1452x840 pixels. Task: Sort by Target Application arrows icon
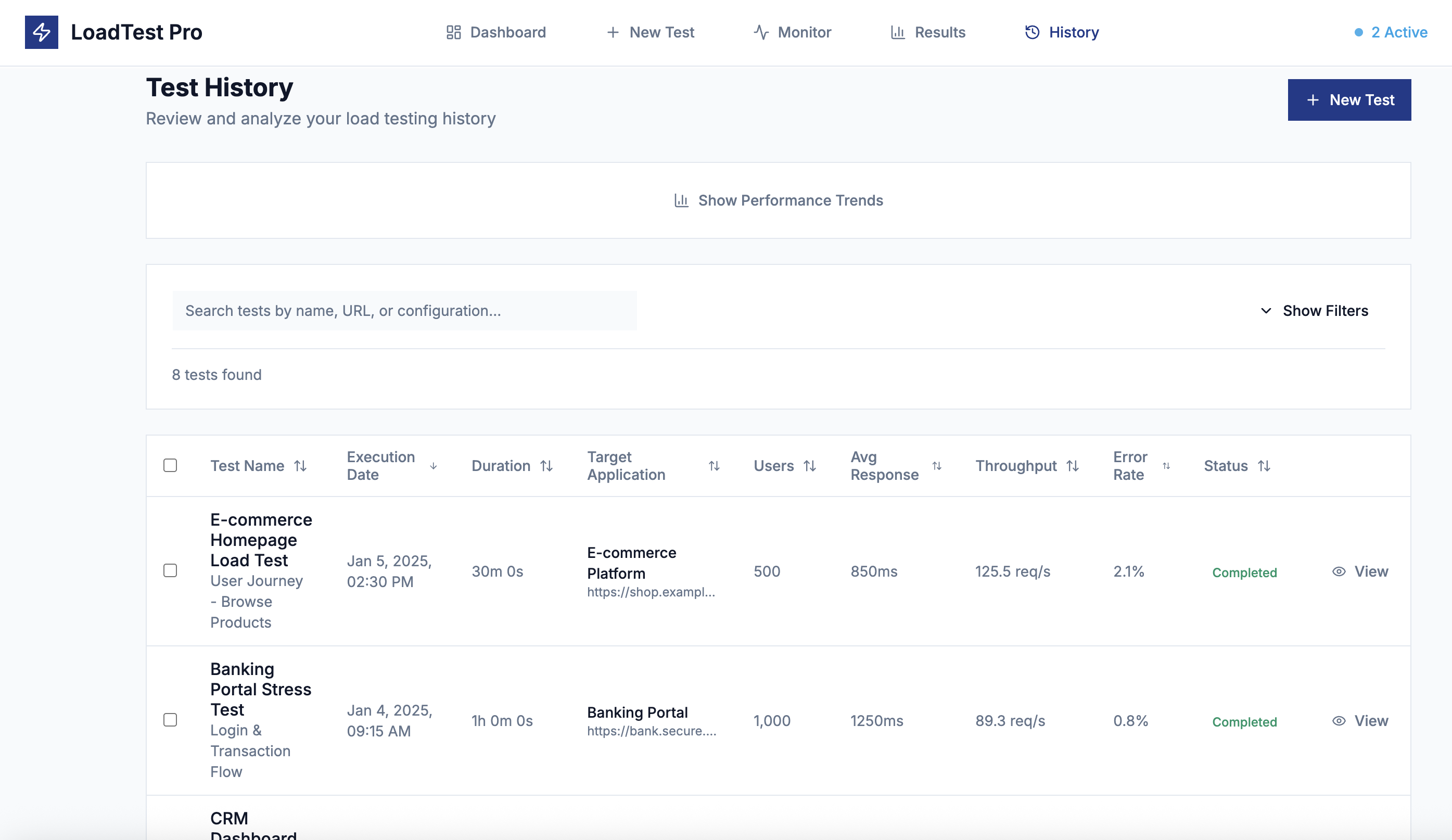point(714,465)
